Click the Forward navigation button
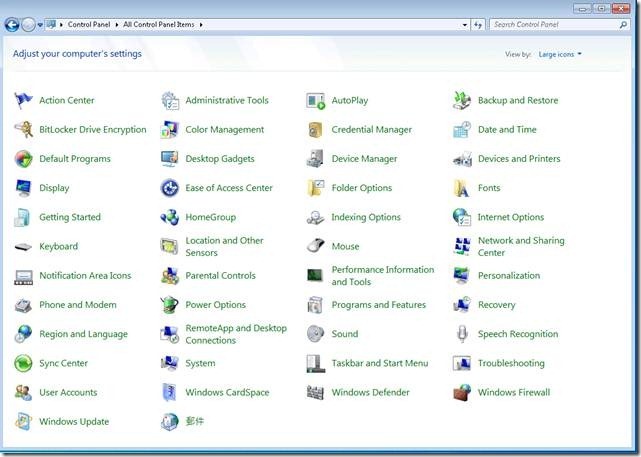Viewport: 641px width, 457px height. click(x=28, y=25)
